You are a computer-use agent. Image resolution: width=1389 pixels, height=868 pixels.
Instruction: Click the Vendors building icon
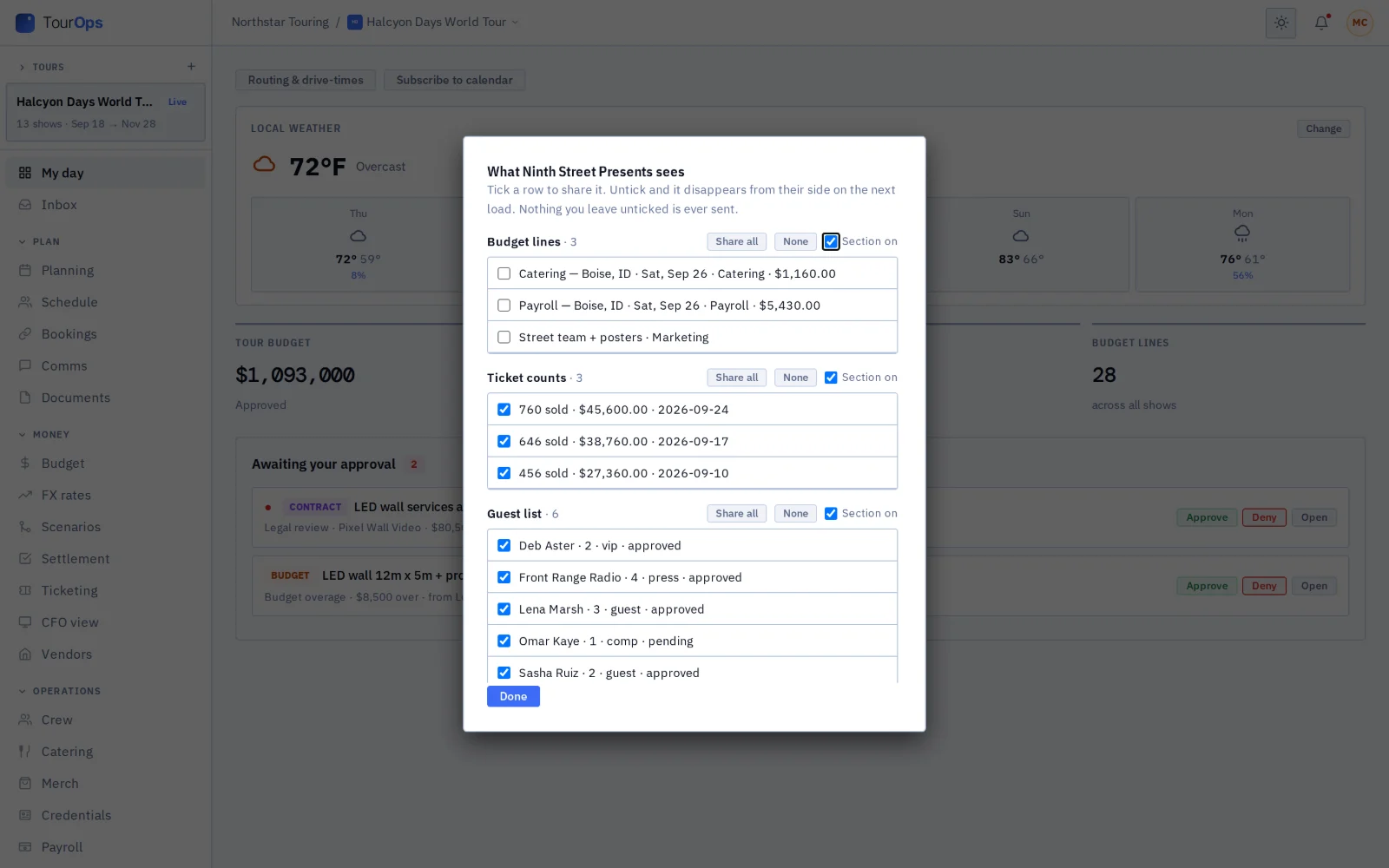pos(25,654)
